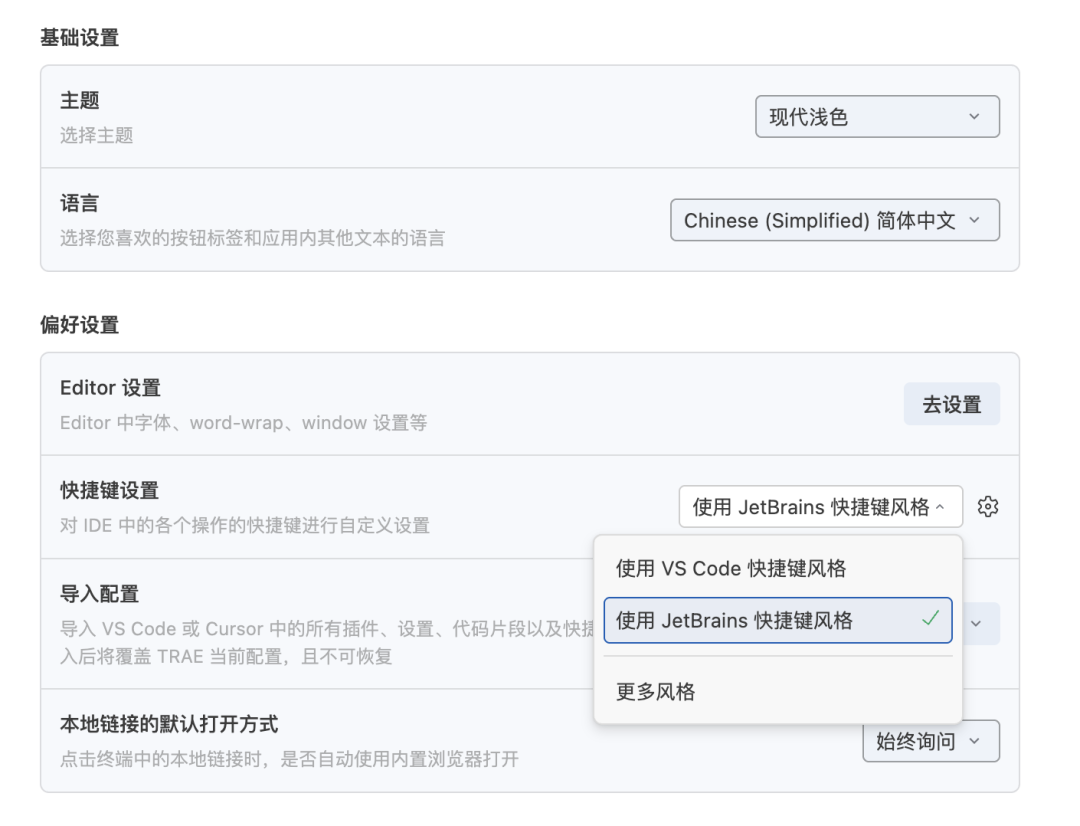Click the up-arrow on the keybinding style dropdown

pyautogui.click(x=939, y=507)
